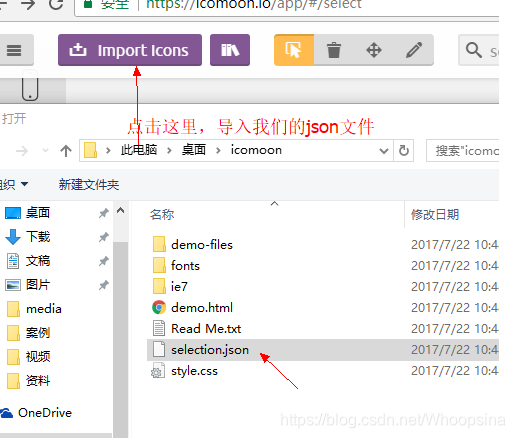This screenshot has width=515, height=438.
Task: Select the 案例 folder in the sidebar
Action: (38, 333)
